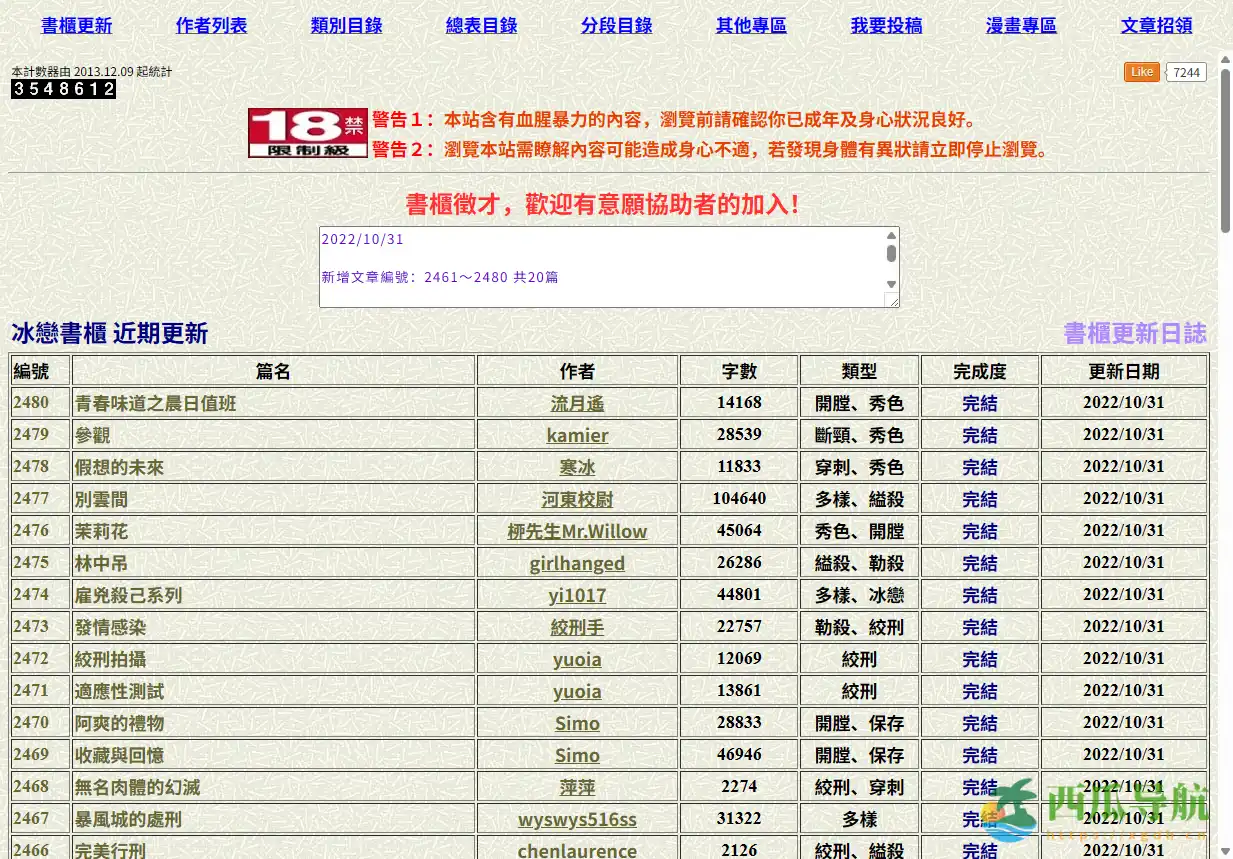
Task: Open the 書櫃更新日誌 update log
Action: tap(1133, 333)
